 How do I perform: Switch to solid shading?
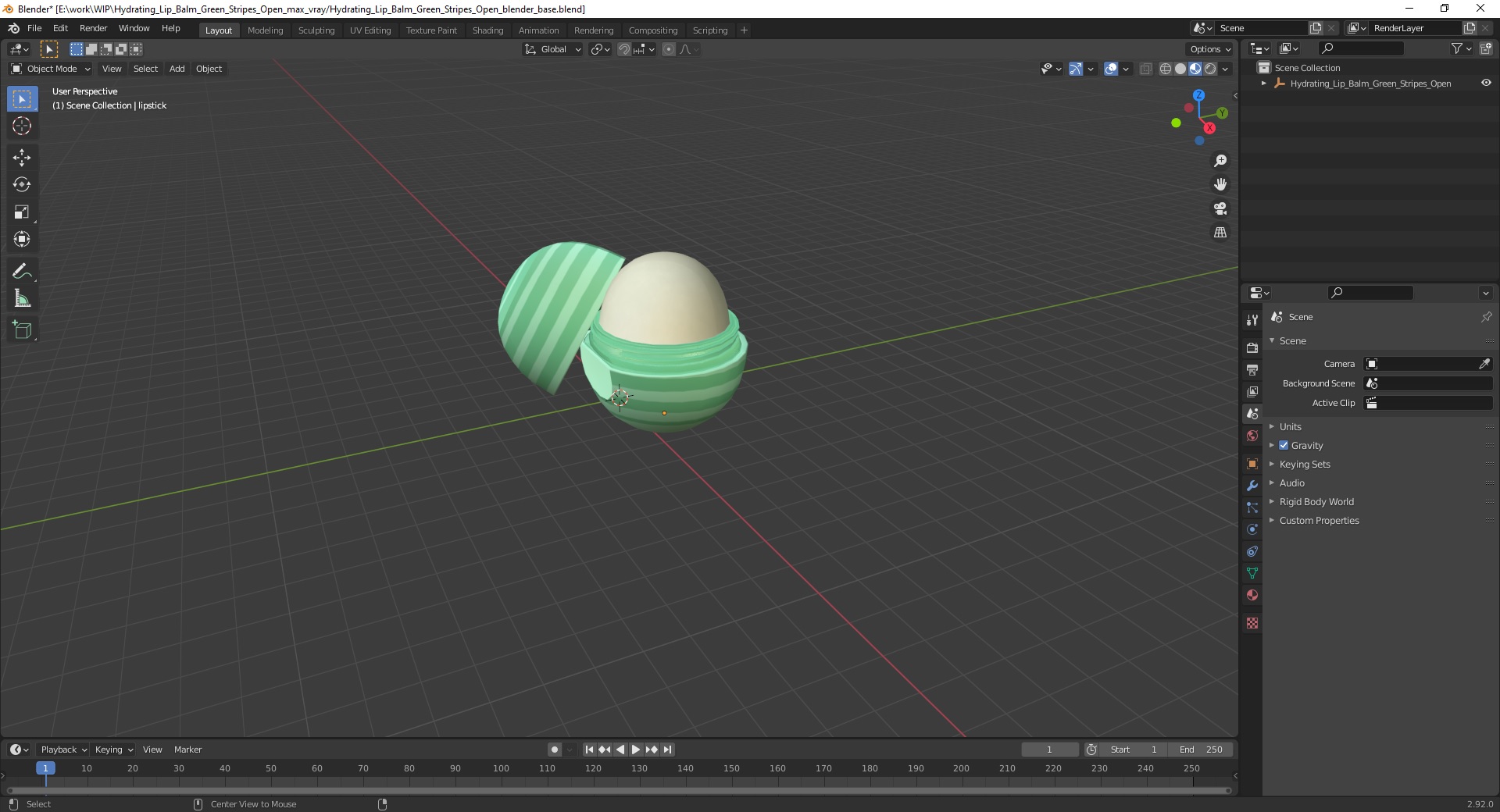pyautogui.click(x=1180, y=69)
